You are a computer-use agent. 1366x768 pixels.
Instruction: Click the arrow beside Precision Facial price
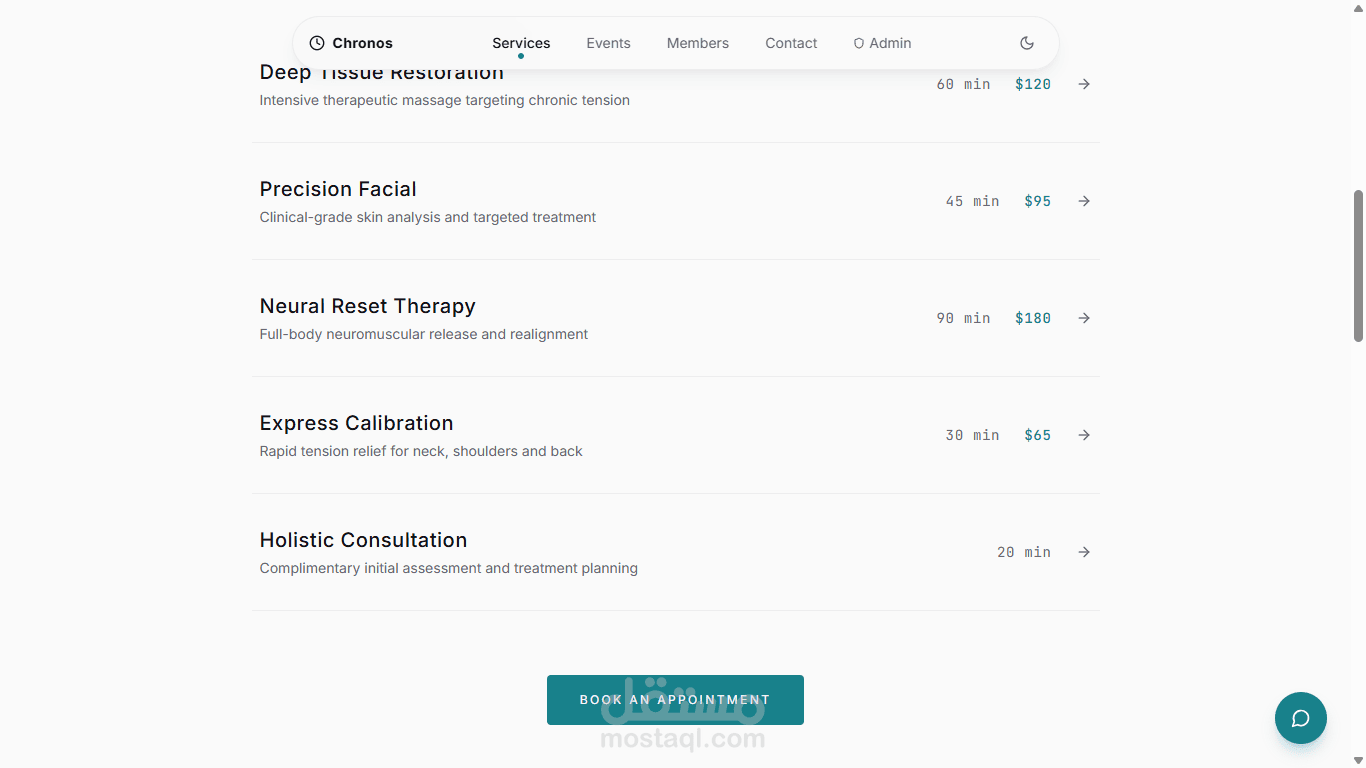[x=1084, y=201]
